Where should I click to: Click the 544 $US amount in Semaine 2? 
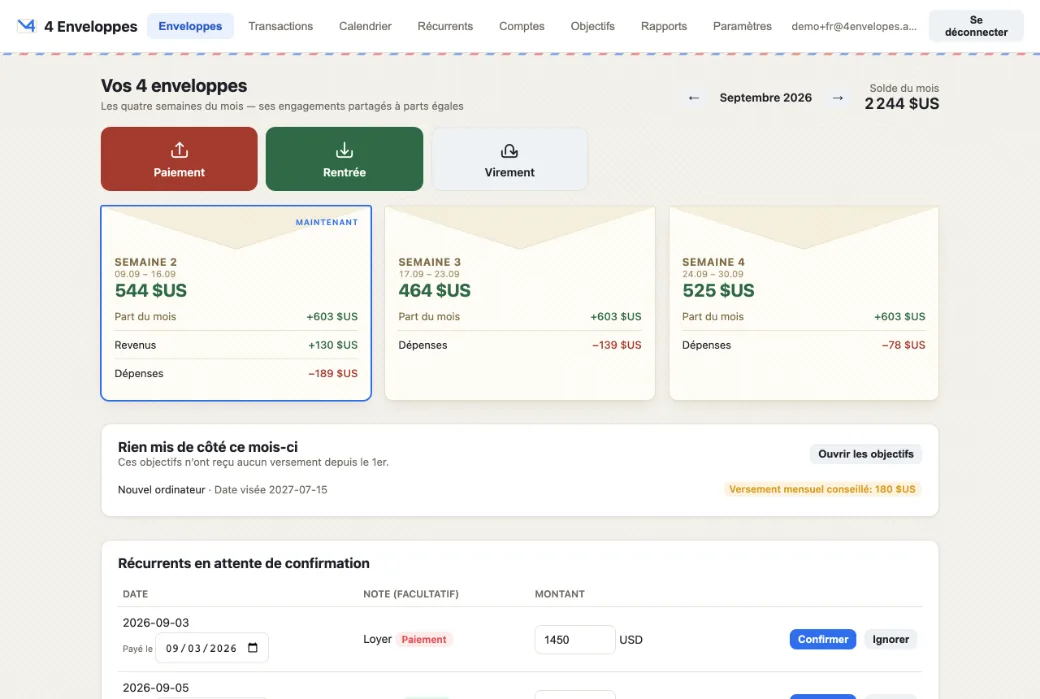click(151, 290)
